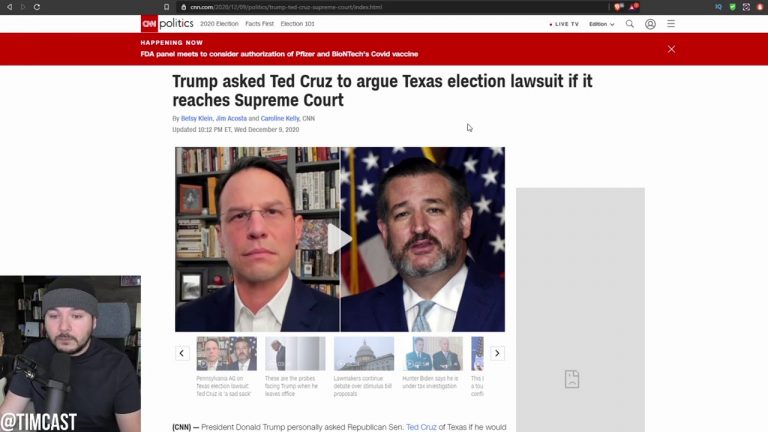Select the Capitol building stimulus bill thumbnail
Viewport: 768px width, 432px height.
click(364, 353)
